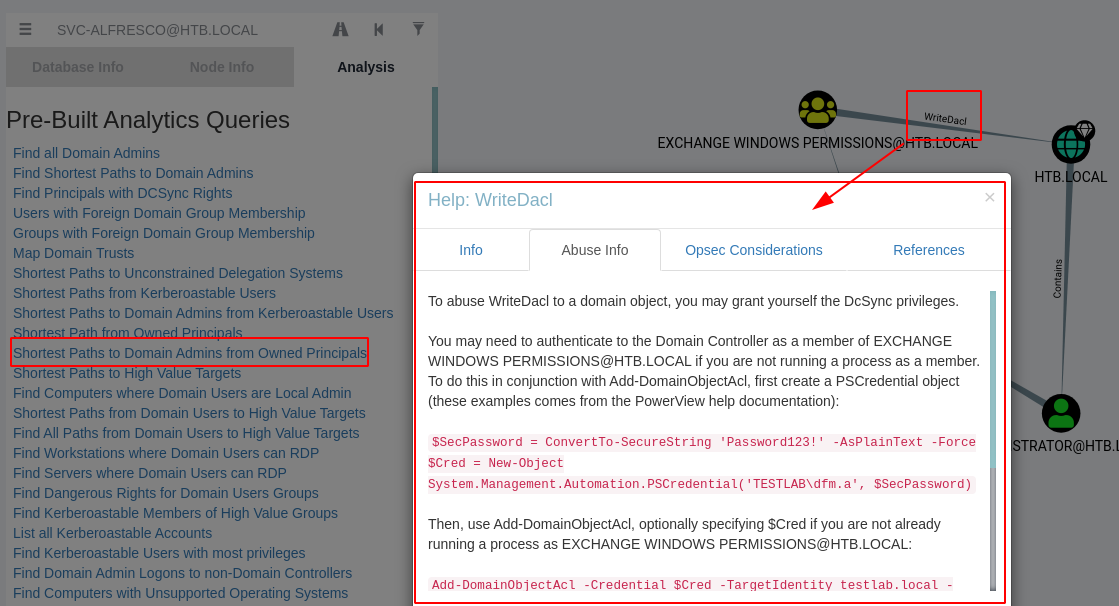Click the help dialog vertical scrollbar
The image size is (1119, 606).
tap(993, 440)
